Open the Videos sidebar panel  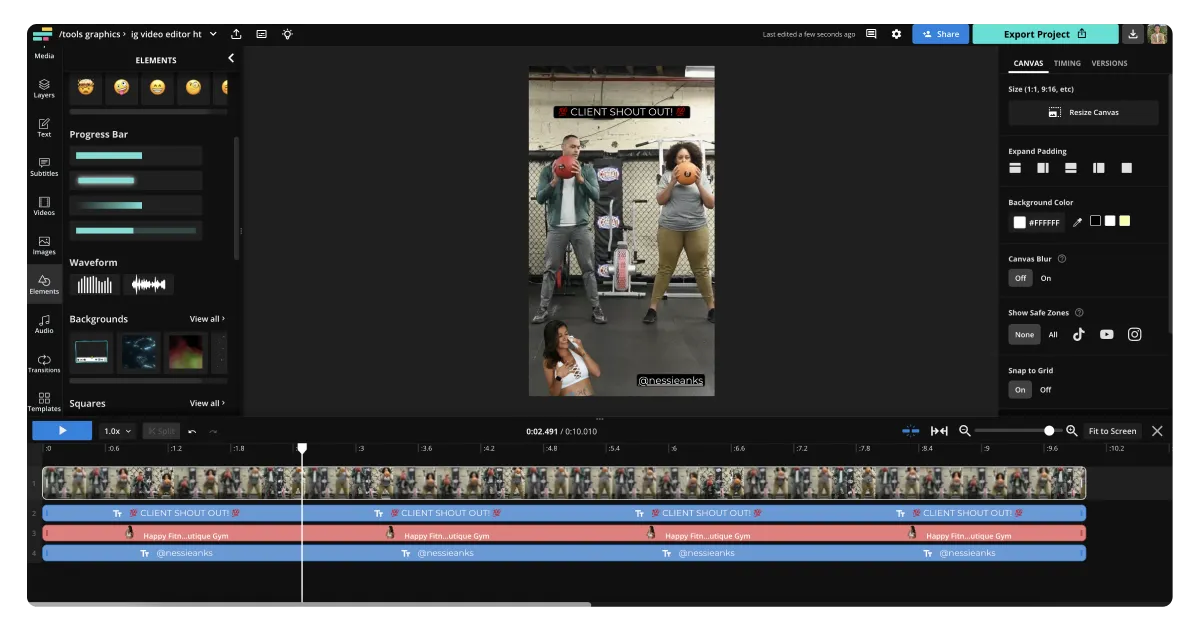[44, 206]
